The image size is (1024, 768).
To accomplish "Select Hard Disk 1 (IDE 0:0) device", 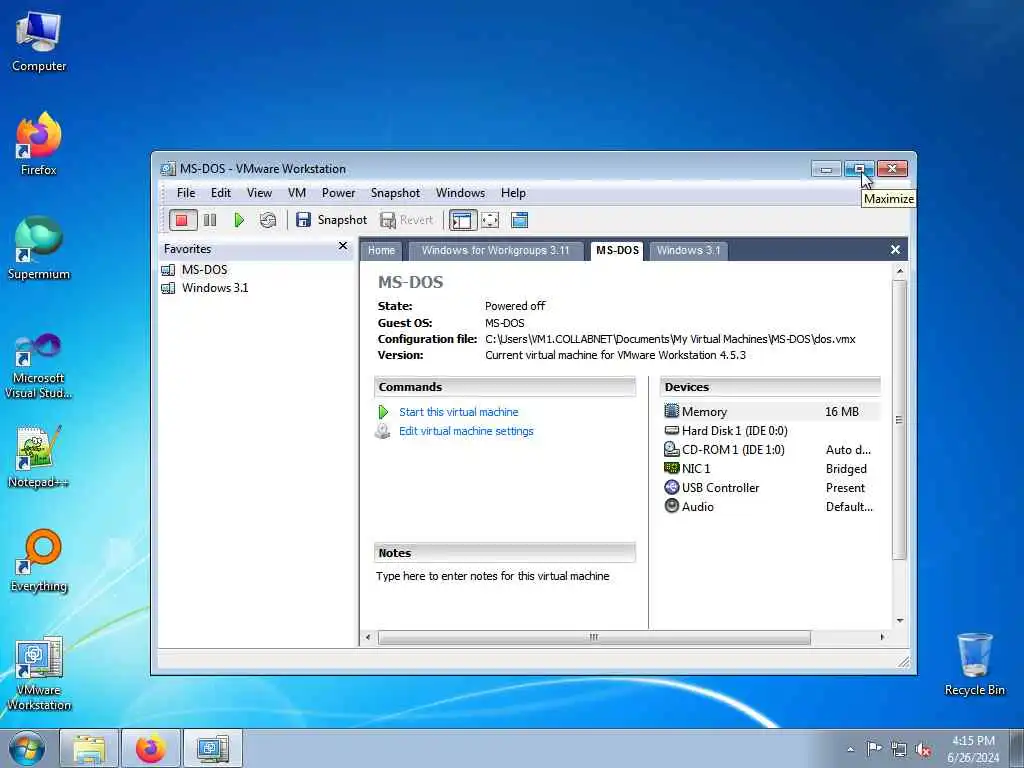I will tap(771, 431).
